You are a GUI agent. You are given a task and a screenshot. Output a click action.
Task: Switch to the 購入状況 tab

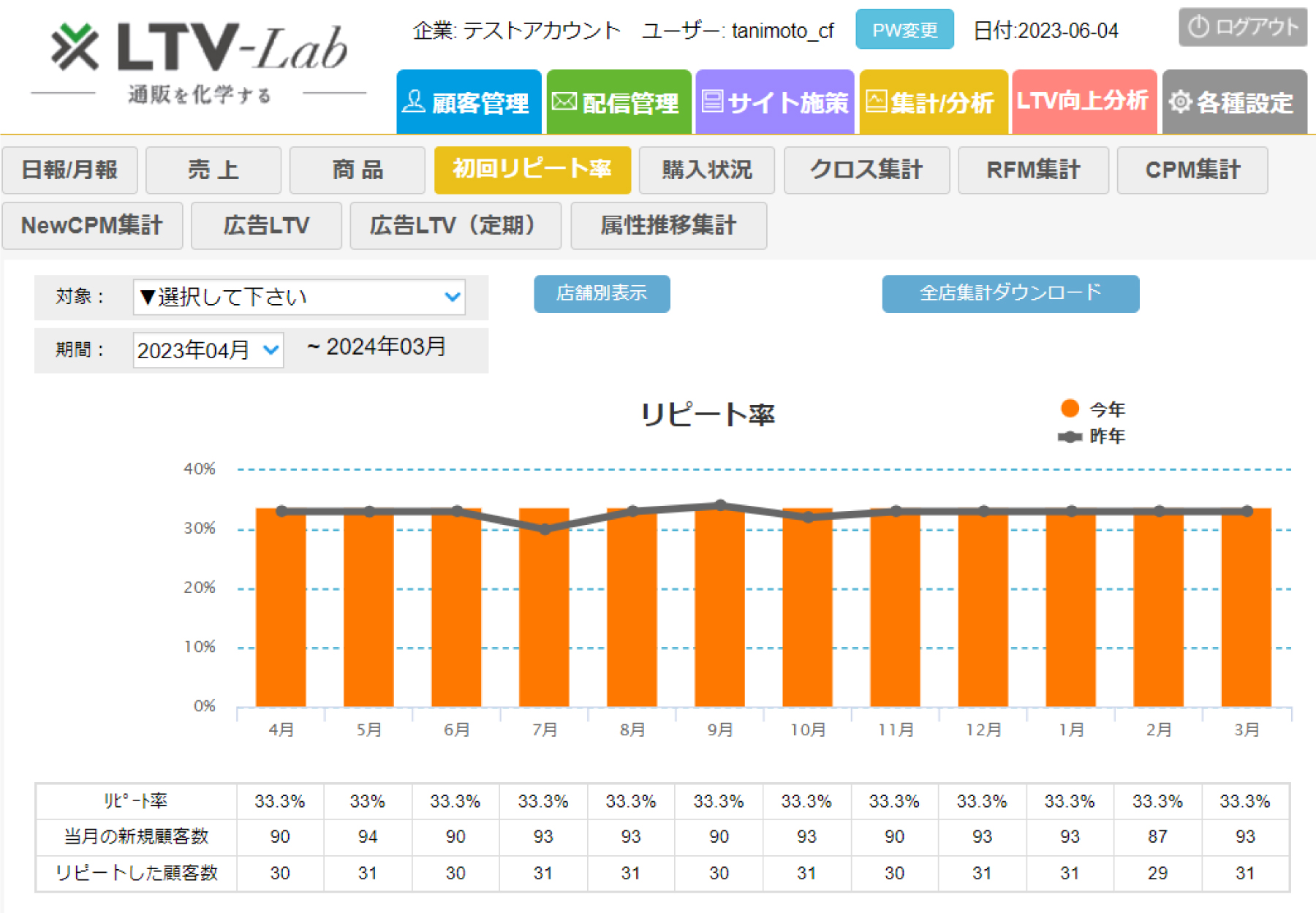pos(706,170)
